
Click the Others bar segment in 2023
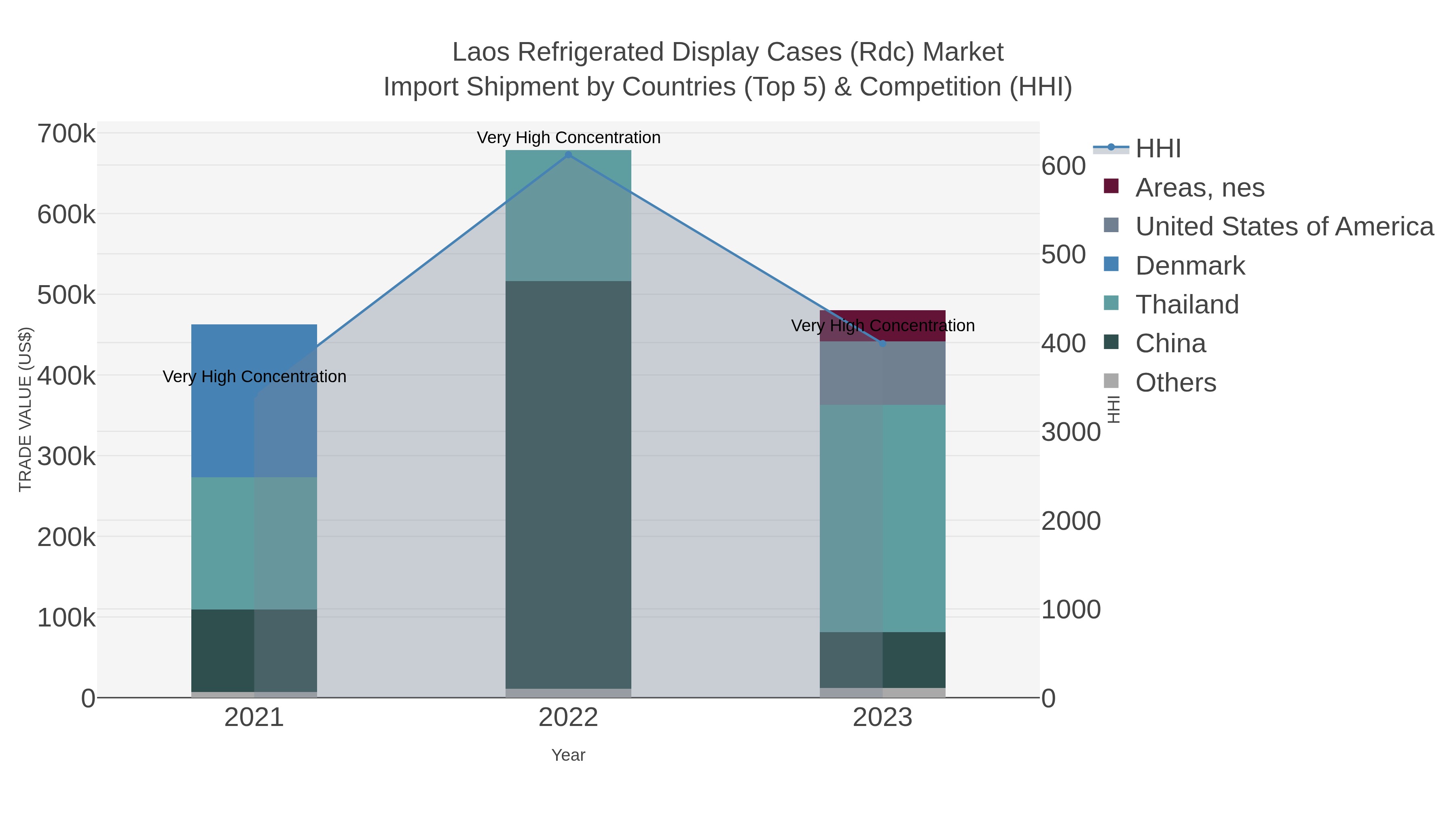[882, 692]
